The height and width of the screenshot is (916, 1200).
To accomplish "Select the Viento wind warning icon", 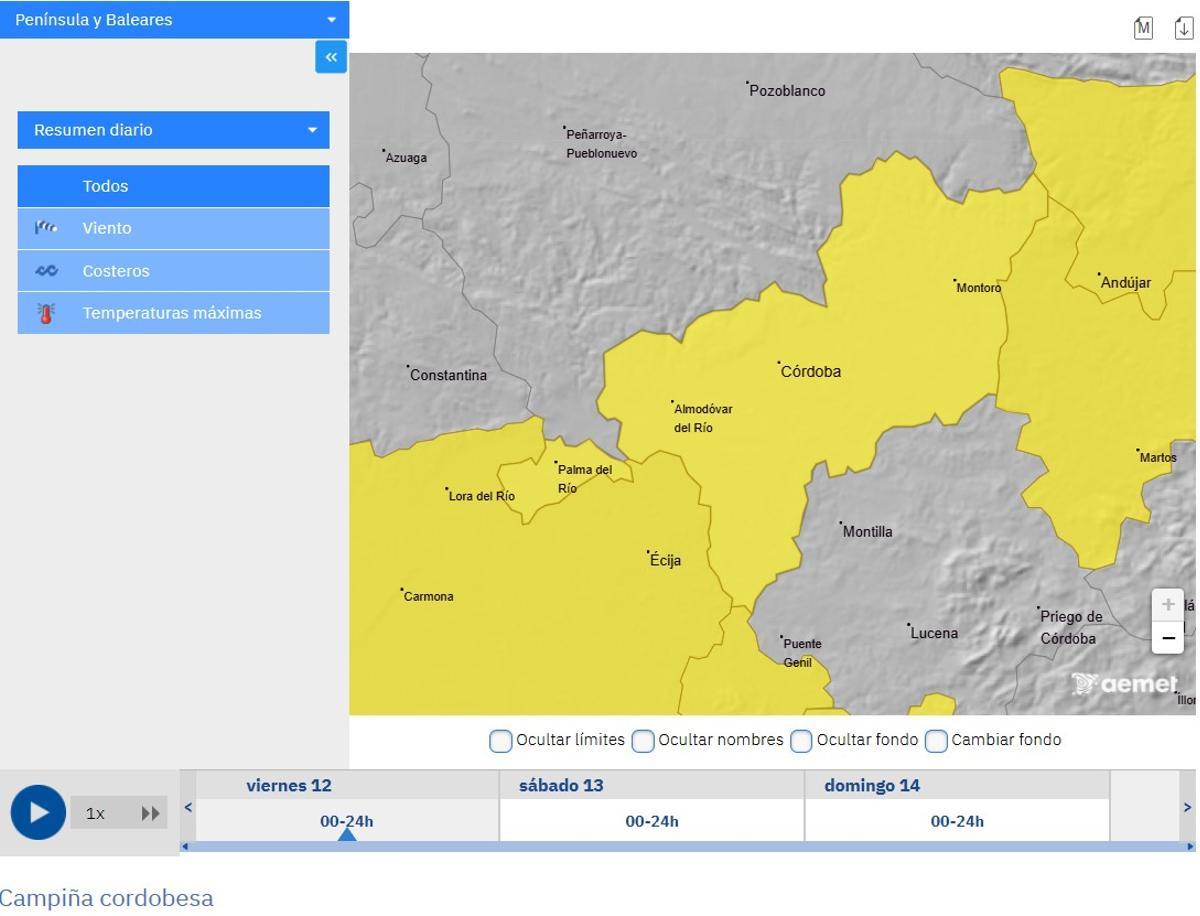I will [x=46, y=228].
